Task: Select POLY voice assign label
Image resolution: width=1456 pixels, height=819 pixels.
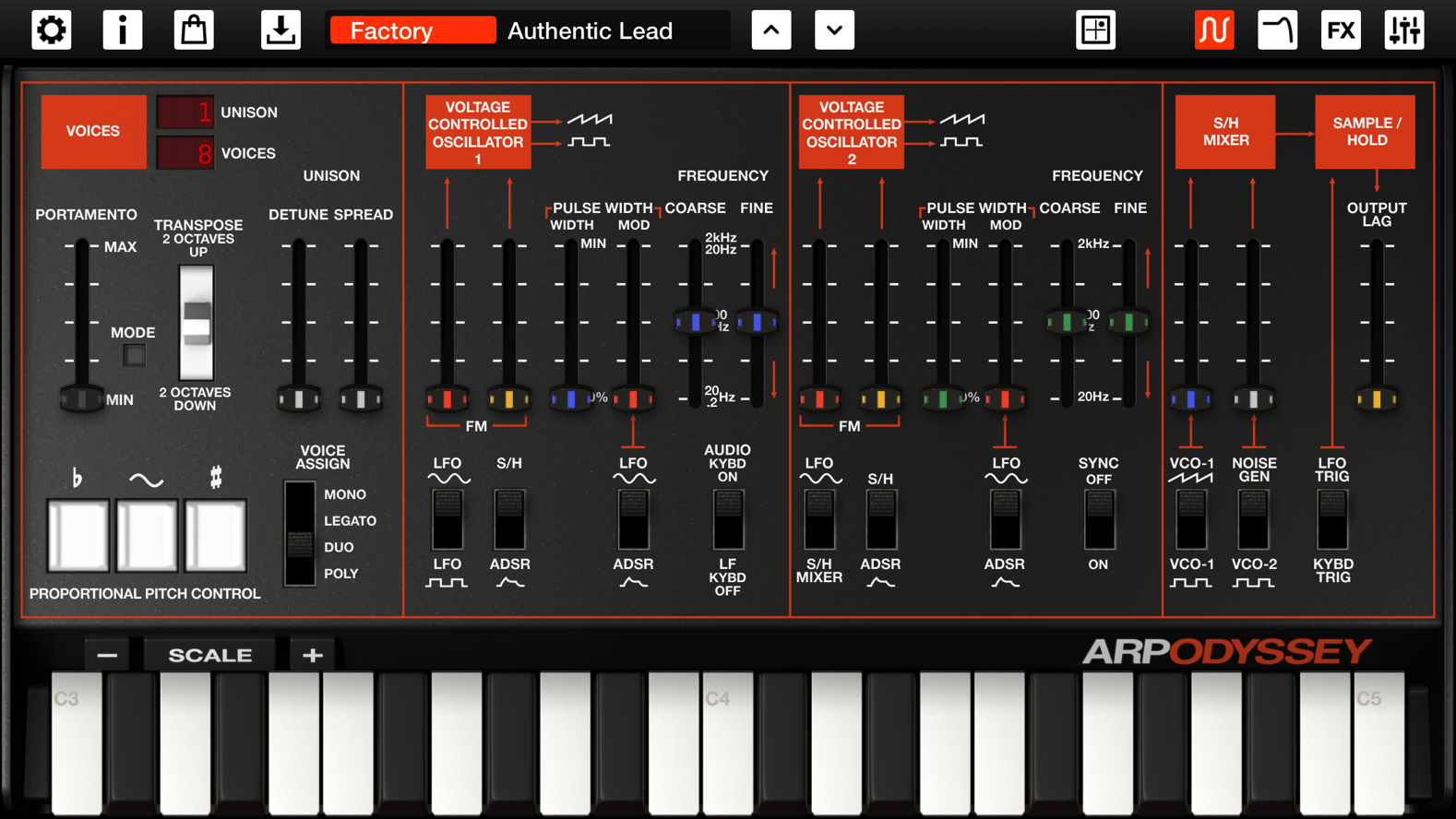Action: point(341,573)
